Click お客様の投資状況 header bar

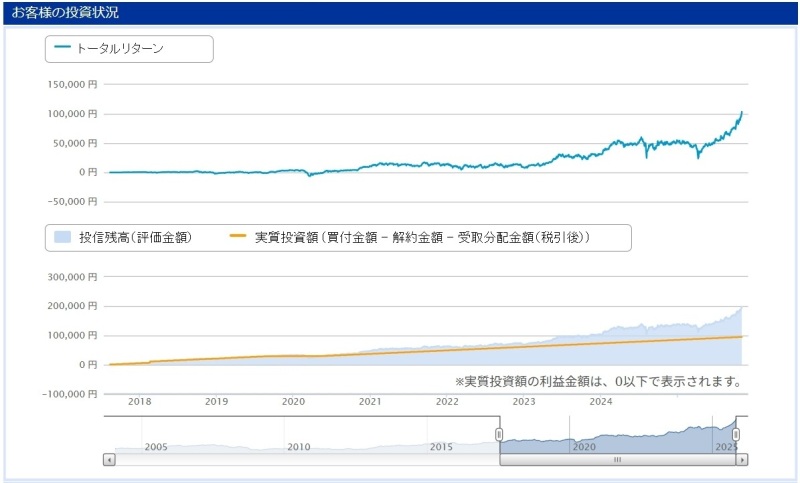pos(400,13)
